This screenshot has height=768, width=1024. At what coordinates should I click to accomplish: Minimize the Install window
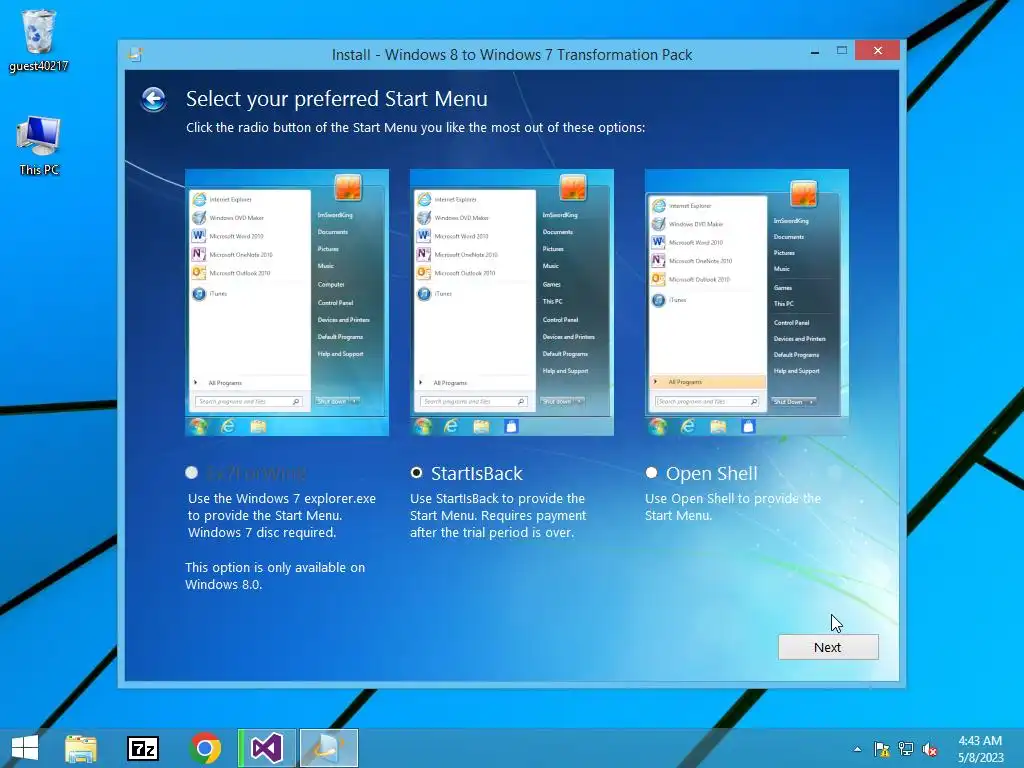(x=814, y=52)
